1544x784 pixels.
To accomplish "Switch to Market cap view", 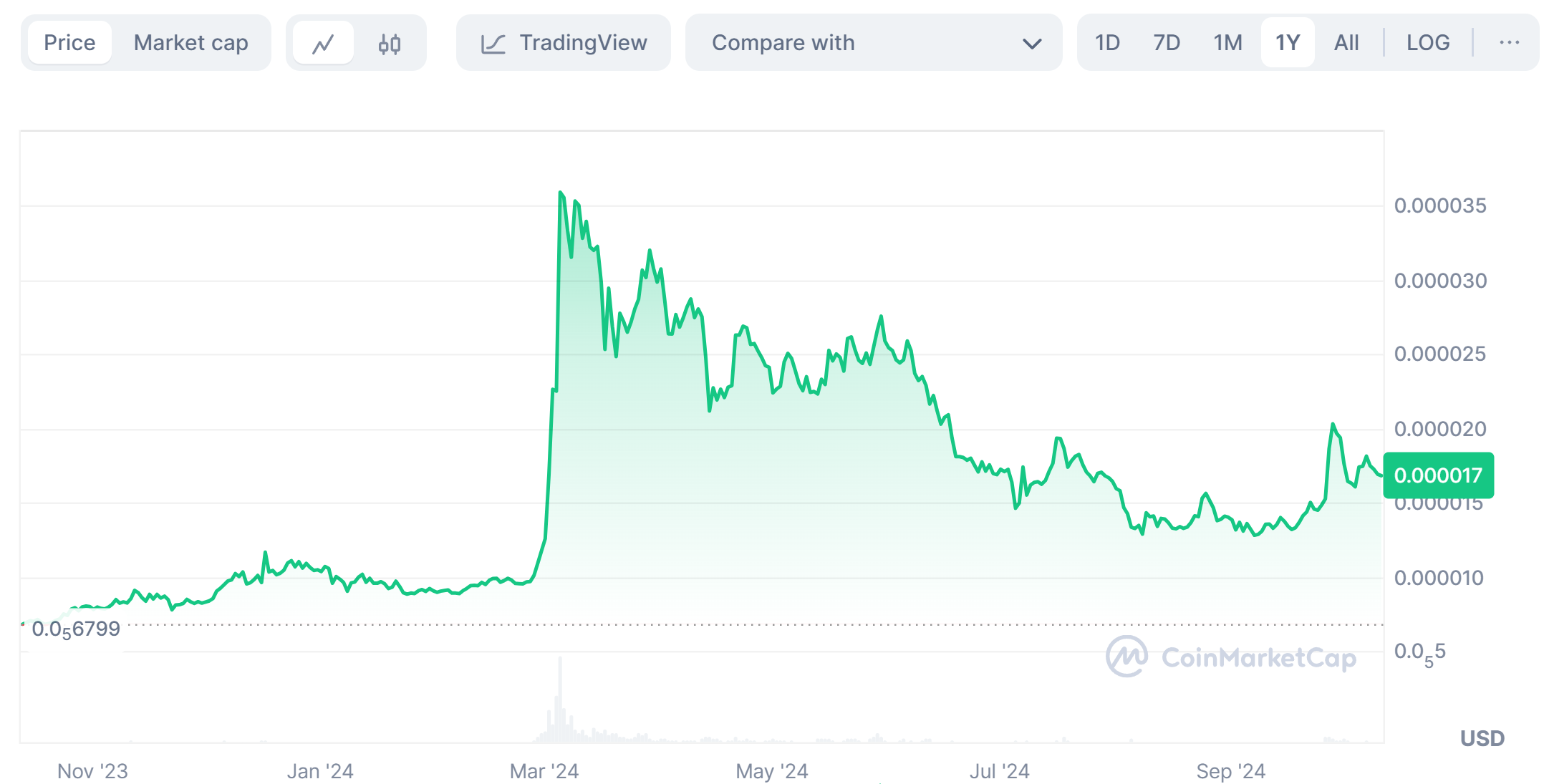I will [190, 43].
